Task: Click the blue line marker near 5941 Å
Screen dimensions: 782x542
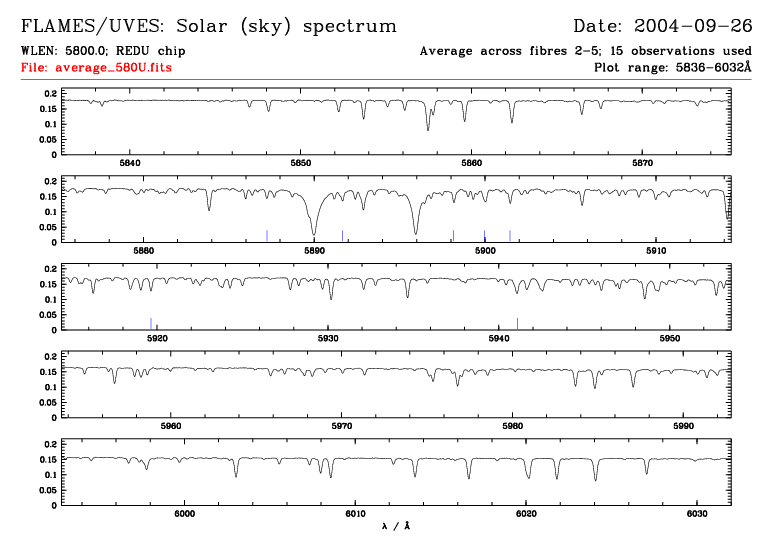Action: click(x=518, y=323)
